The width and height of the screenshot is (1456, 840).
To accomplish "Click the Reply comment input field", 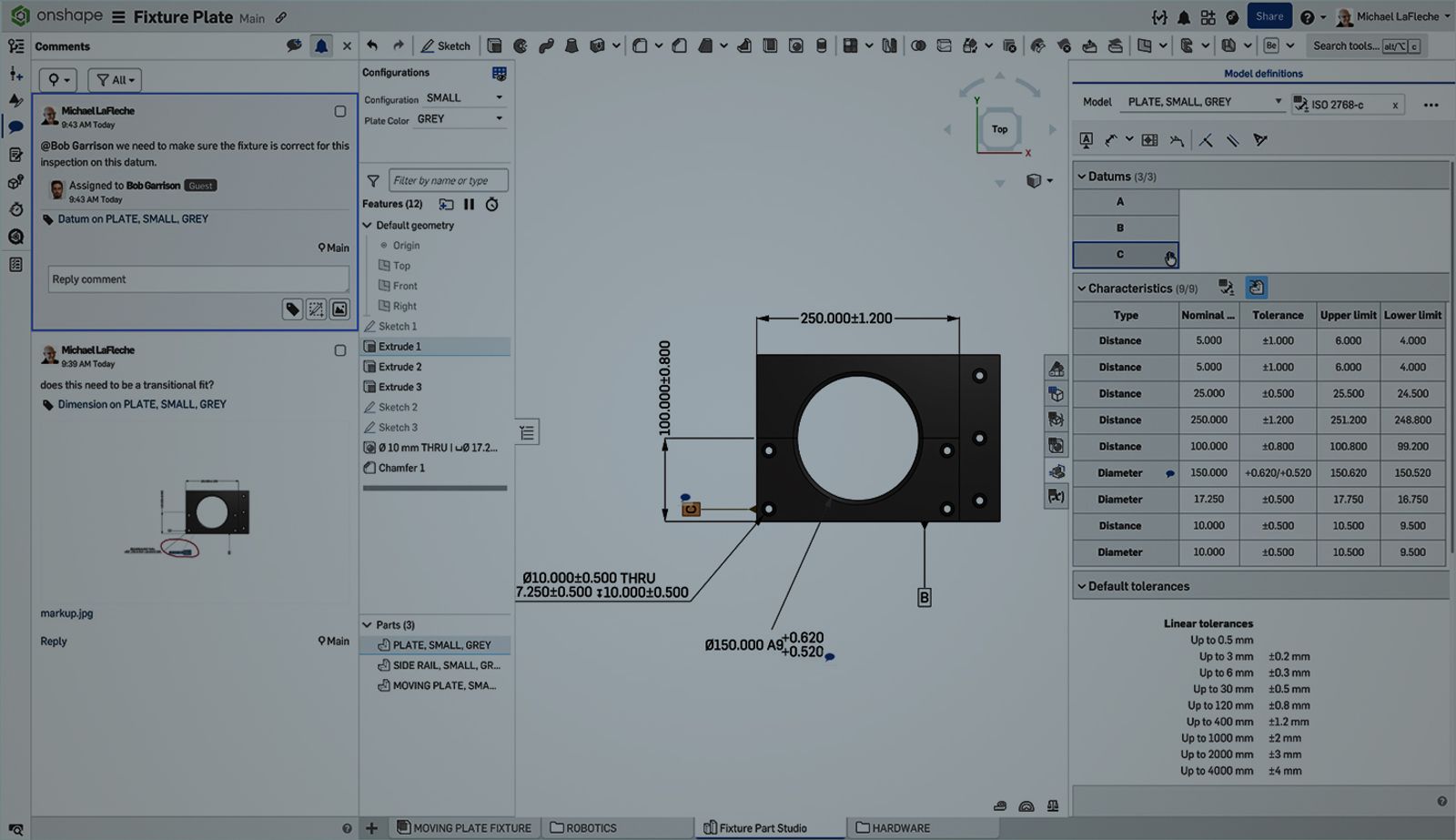I will click(197, 278).
